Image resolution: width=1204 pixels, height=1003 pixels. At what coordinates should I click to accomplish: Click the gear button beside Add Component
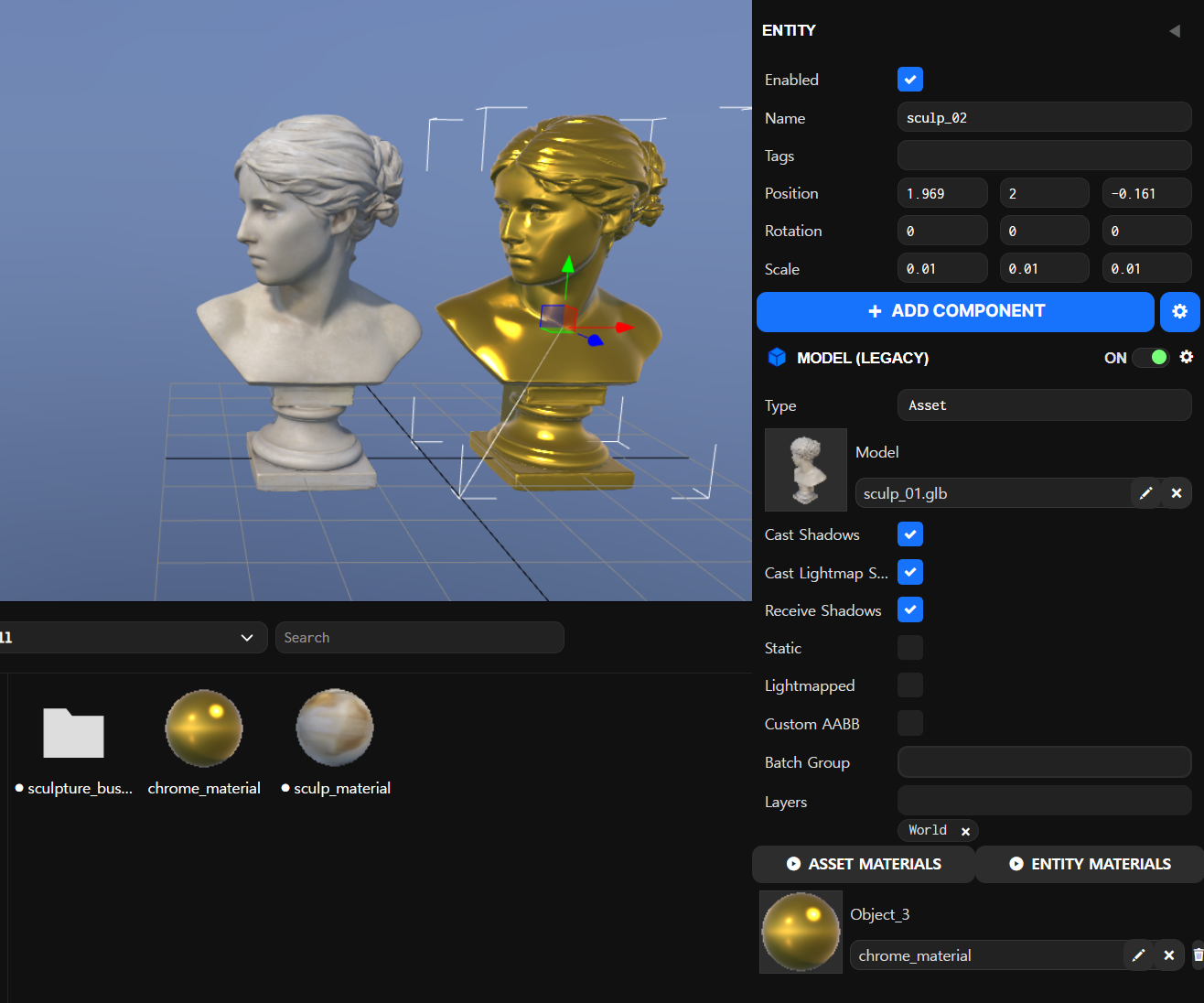(x=1179, y=312)
